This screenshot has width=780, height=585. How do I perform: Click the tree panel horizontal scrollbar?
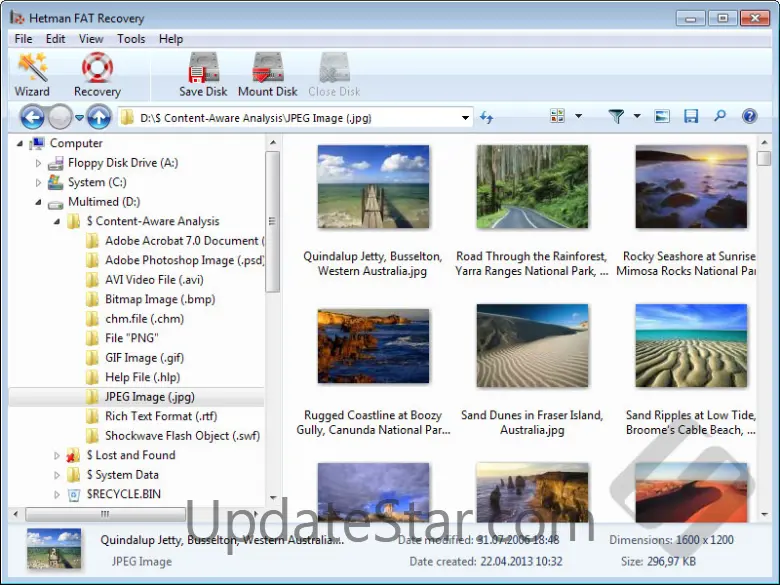105,514
